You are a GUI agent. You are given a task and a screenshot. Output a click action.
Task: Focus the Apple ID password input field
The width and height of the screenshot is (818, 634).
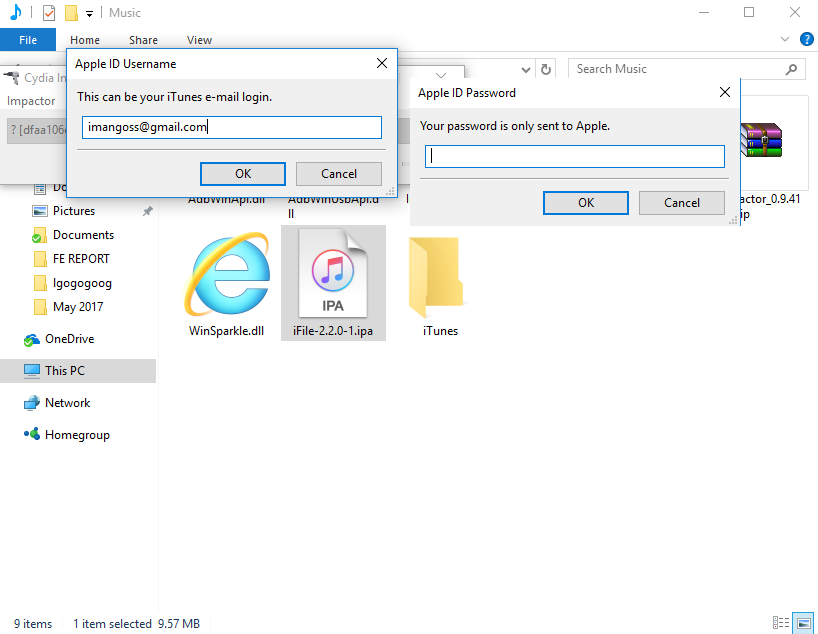pos(574,157)
